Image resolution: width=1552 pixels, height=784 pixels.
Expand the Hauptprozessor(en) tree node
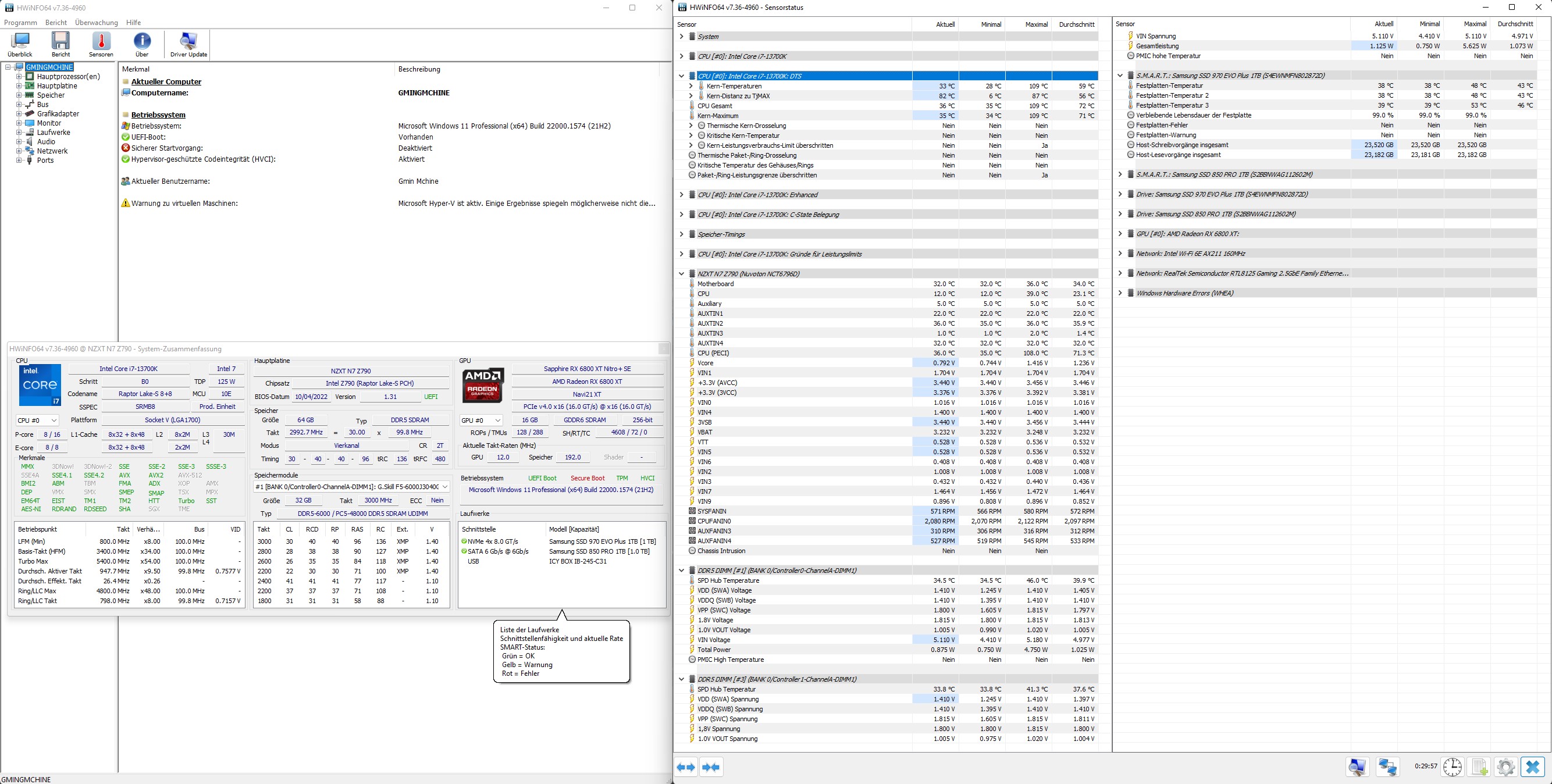pos(19,76)
